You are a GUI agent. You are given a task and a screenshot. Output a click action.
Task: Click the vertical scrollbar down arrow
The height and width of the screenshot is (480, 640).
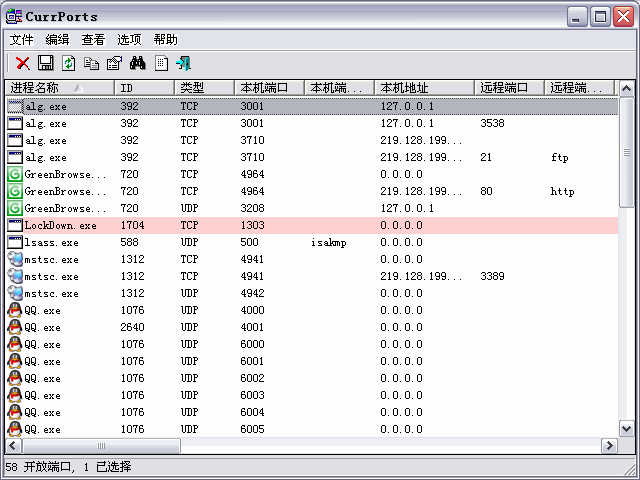click(627, 429)
